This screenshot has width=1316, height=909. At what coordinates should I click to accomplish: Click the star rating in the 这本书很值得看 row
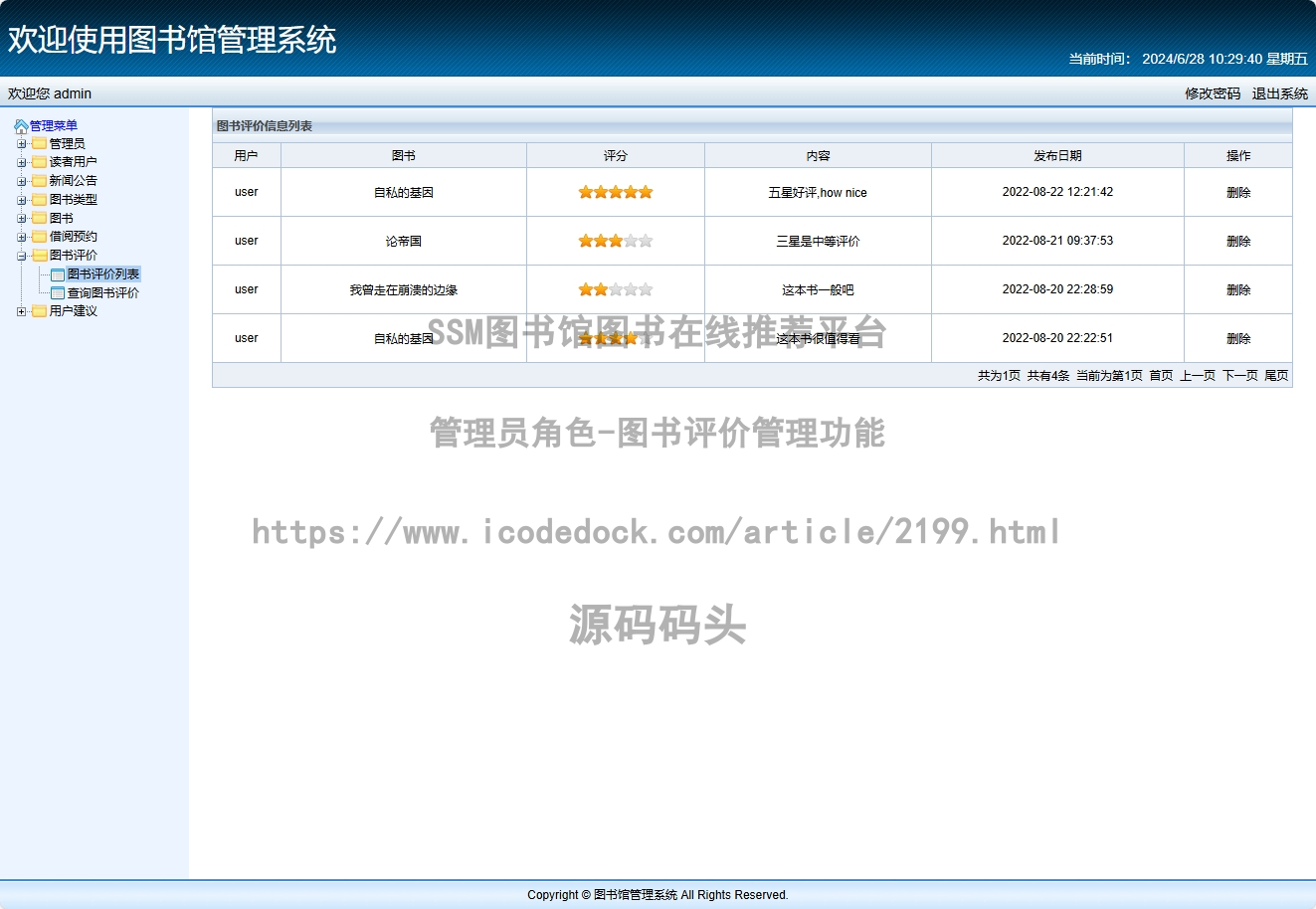click(616, 338)
